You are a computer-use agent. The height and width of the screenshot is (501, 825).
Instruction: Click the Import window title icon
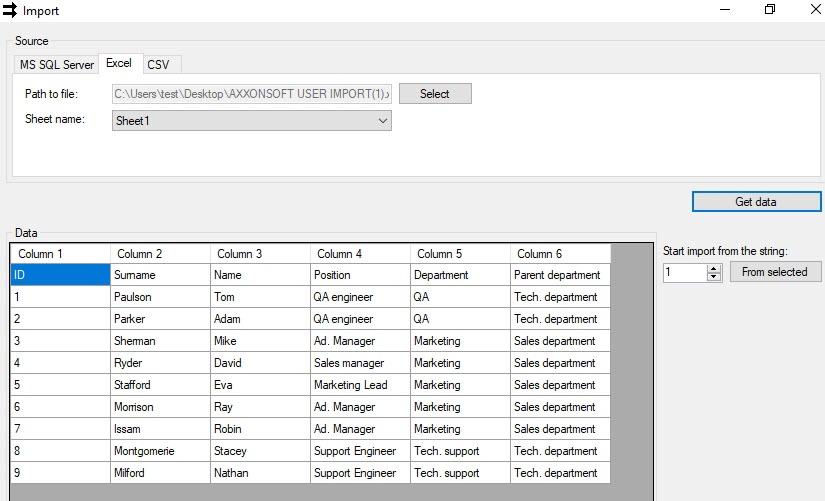coord(10,11)
